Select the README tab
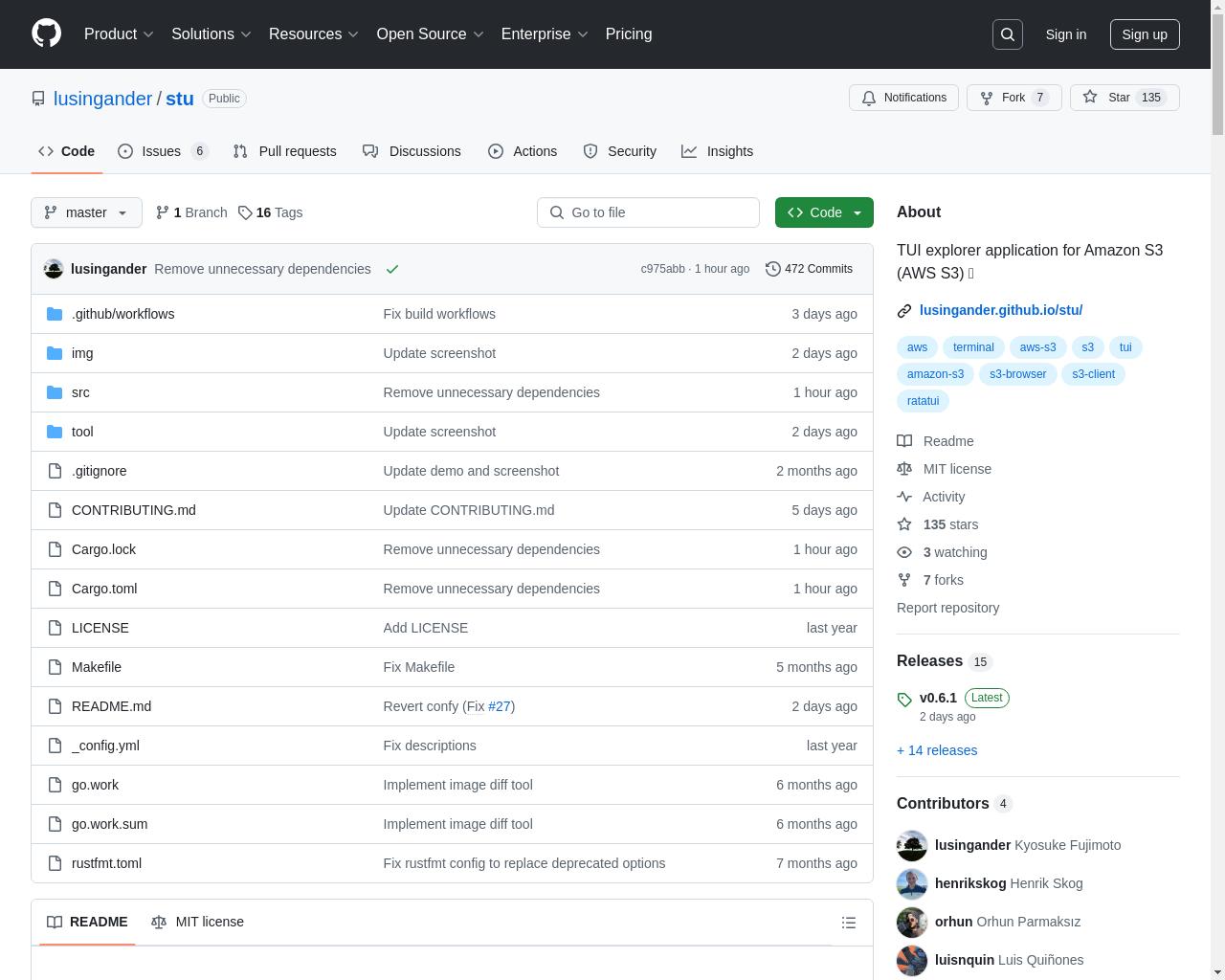Image resolution: width=1225 pixels, height=980 pixels. click(87, 922)
